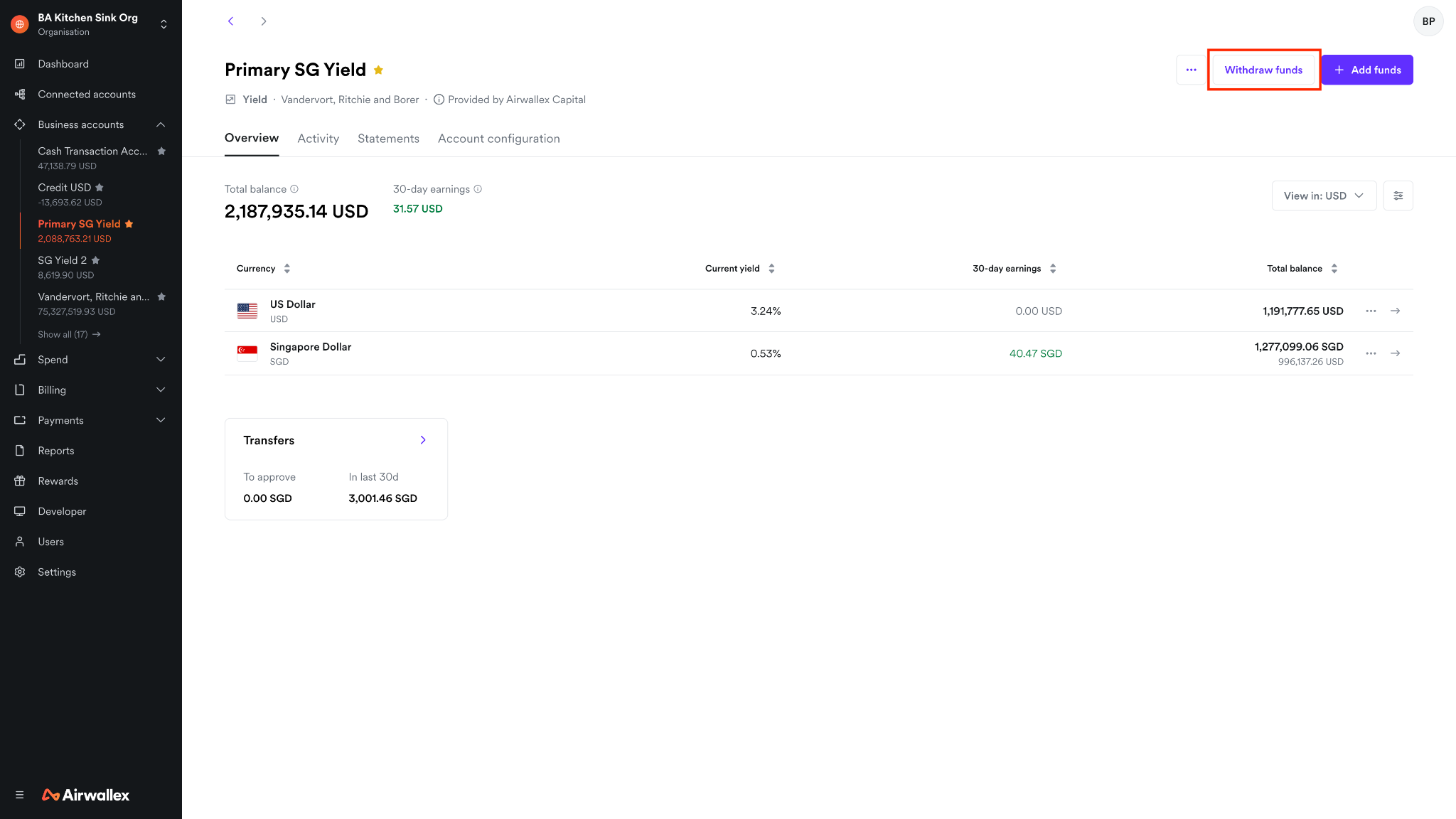The height and width of the screenshot is (819, 1456).
Task: Click the Add funds button
Action: pos(1367,70)
